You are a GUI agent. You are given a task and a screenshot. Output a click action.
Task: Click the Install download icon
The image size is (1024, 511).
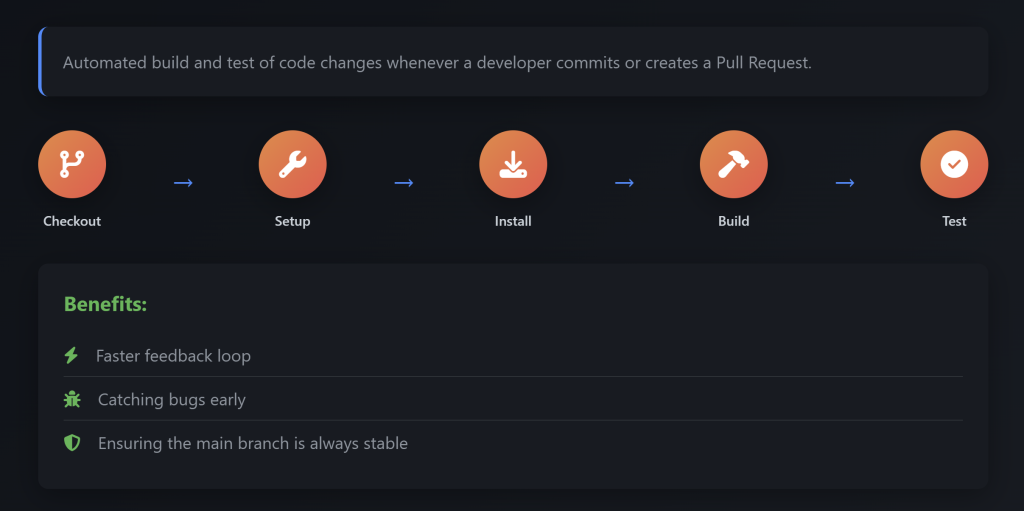[513, 164]
